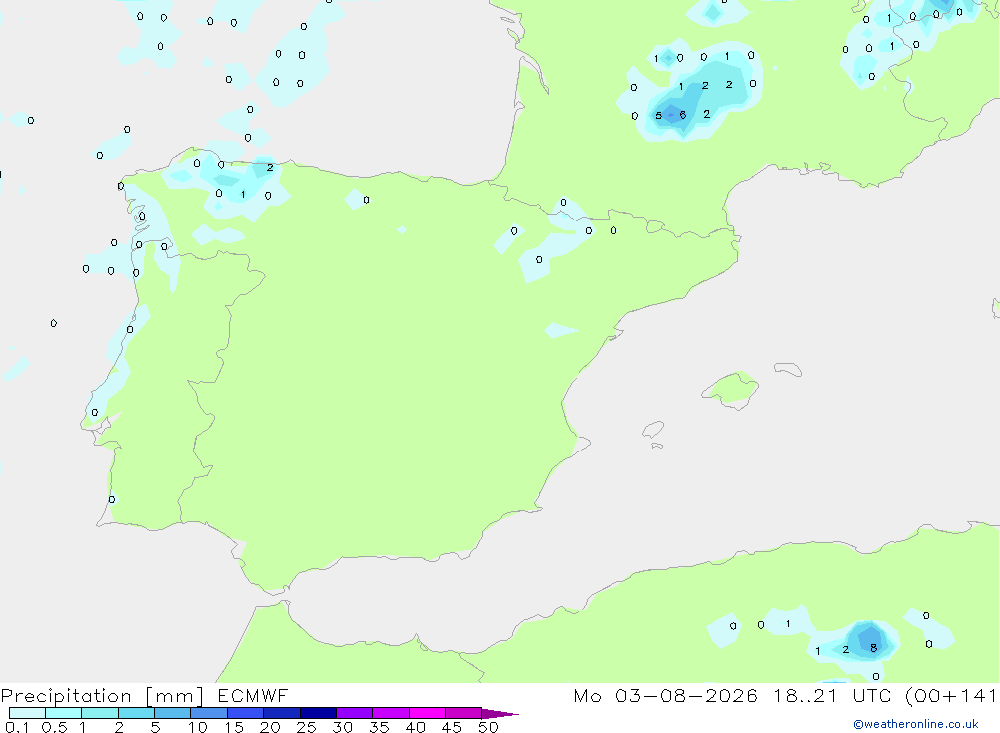Image resolution: width=1000 pixels, height=733 pixels.
Task: Click the '8' precipitation value in Algeria
Action: point(873,648)
